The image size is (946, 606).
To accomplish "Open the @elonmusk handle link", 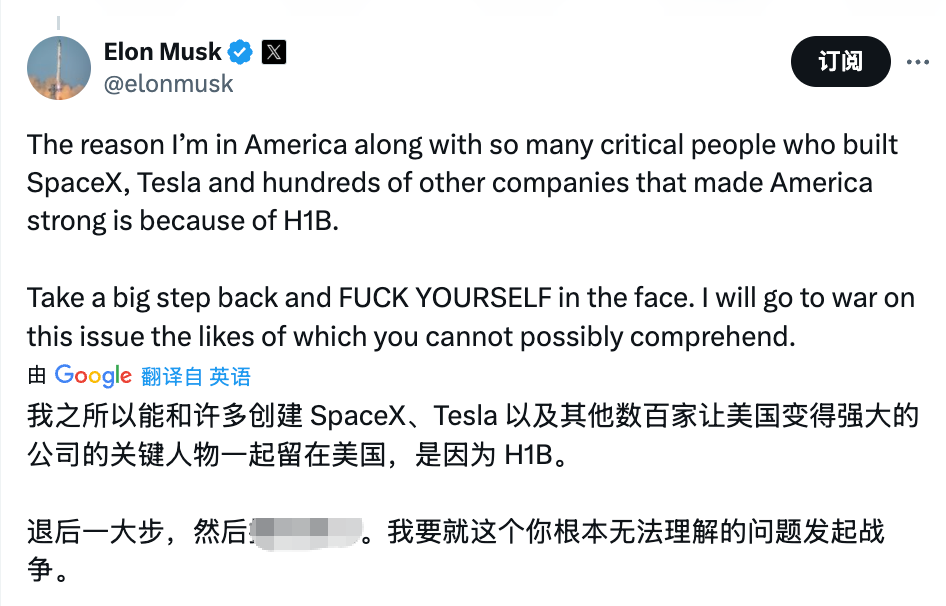I will point(168,83).
